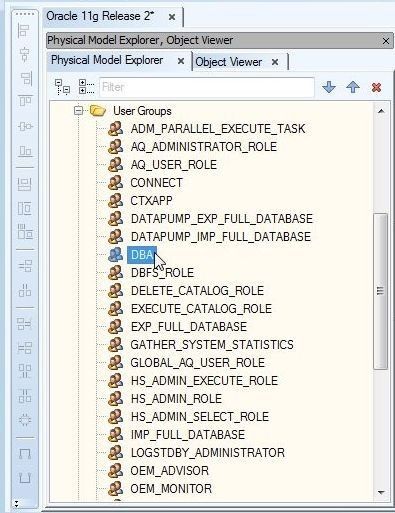Click the collapse all tree icon
Image resolution: width=395 pixels, height=513 pixels.
pos(62,87)
